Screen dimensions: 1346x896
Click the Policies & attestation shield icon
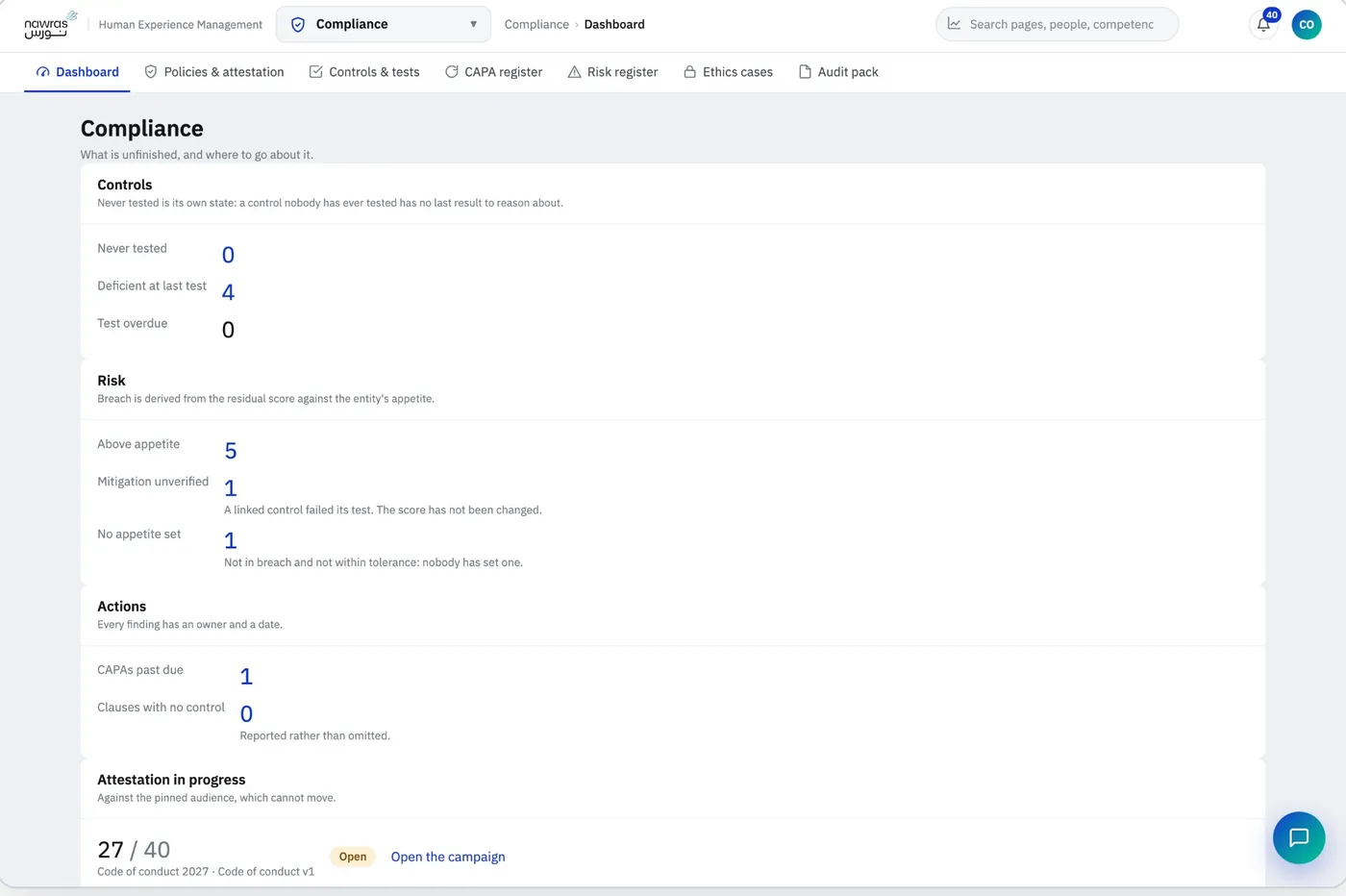151,72
